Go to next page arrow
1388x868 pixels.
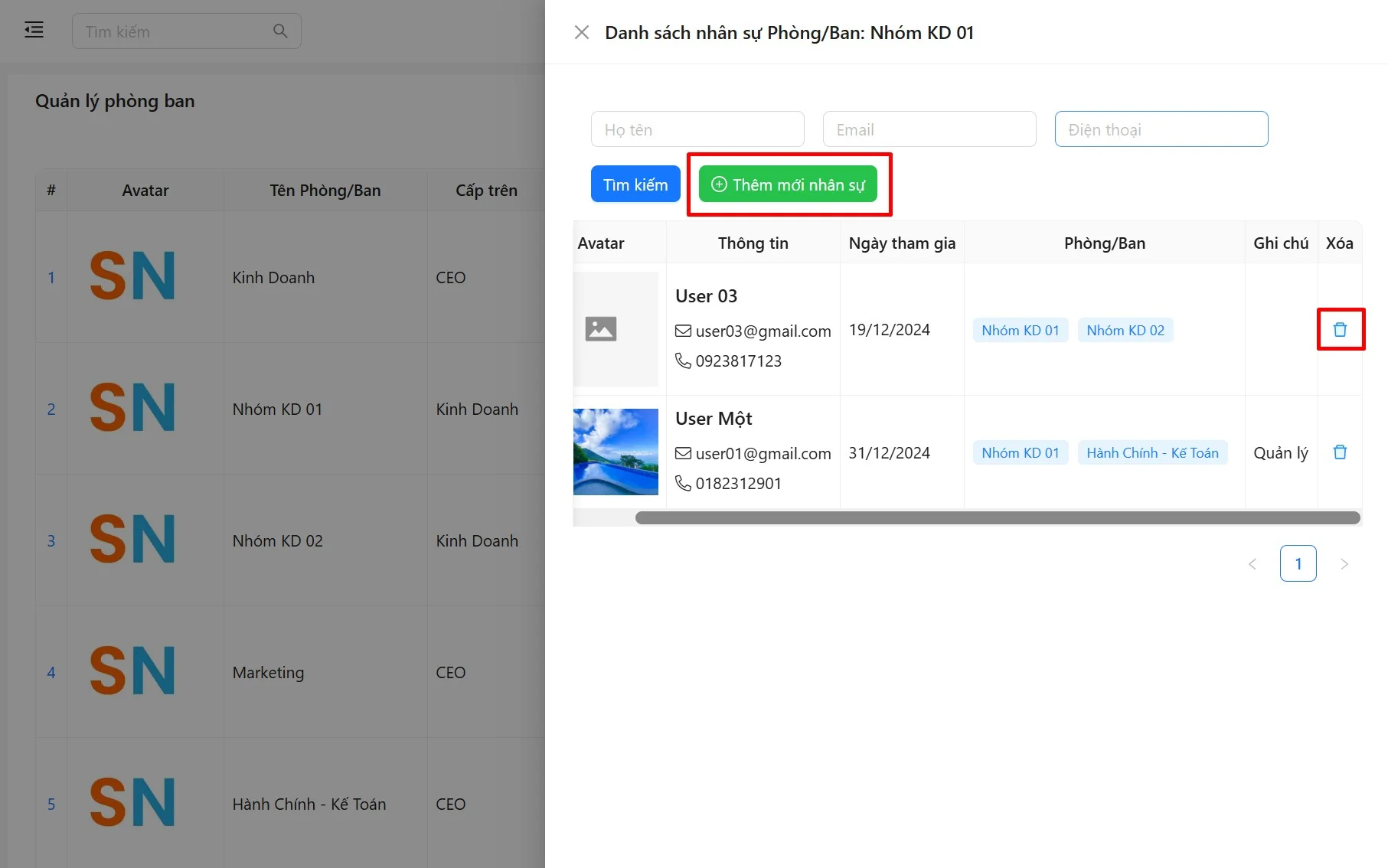click(x=1344, y=564)
